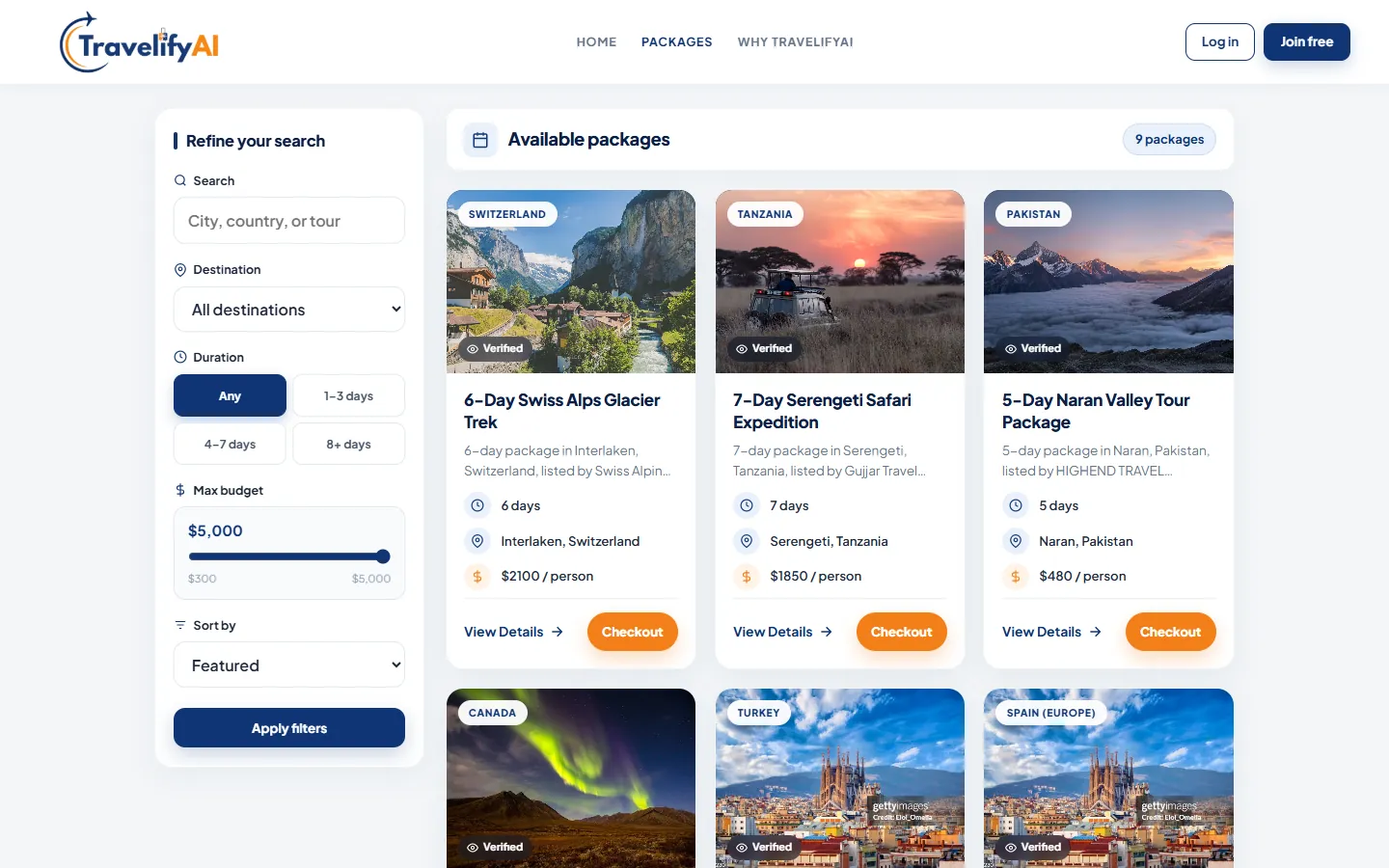This screenshot has width=1389, height=868.
Task: Click Apply filters button
Action: coord(289,728)
